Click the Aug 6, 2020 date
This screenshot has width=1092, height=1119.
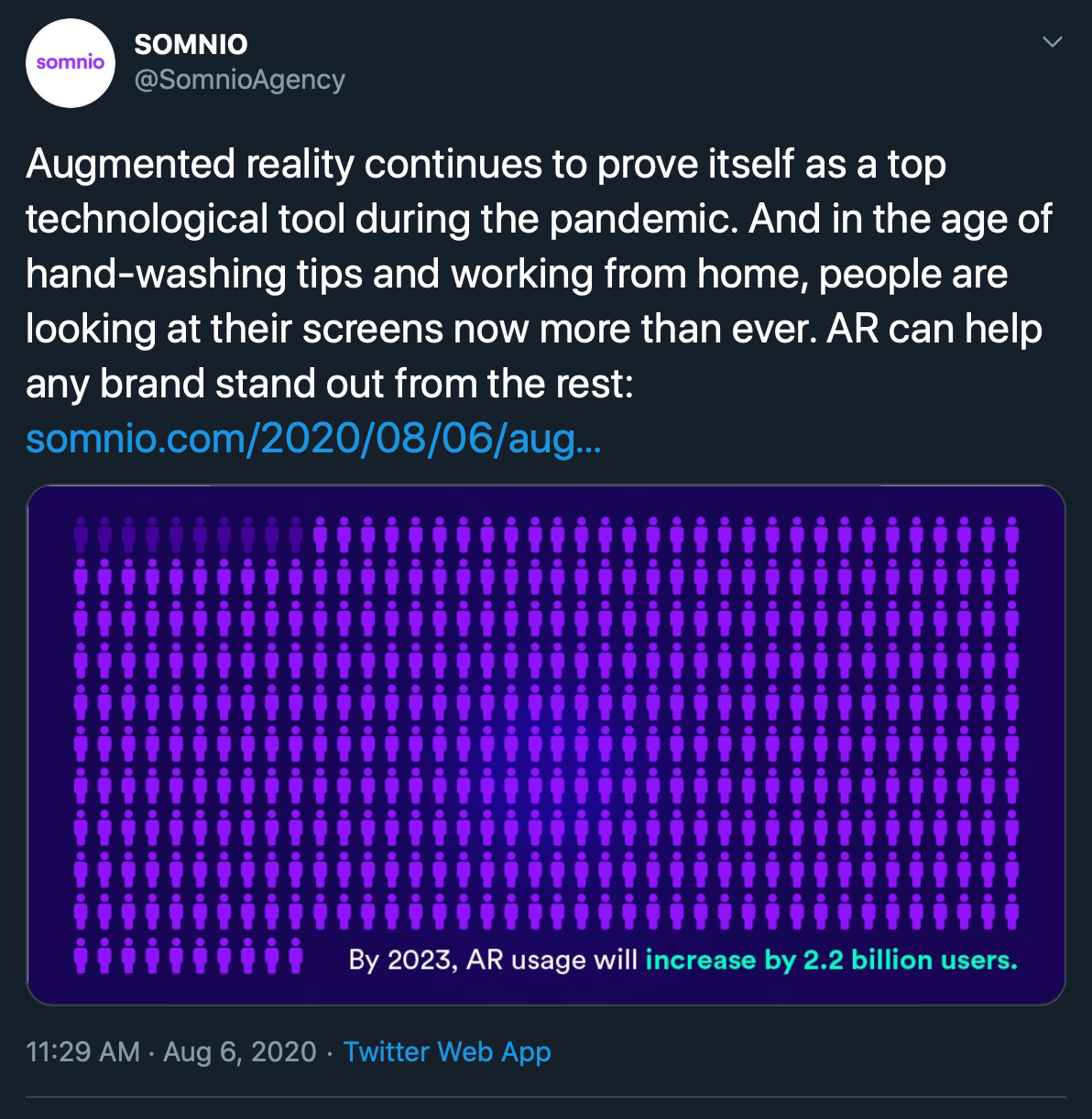pos(240,1051)
